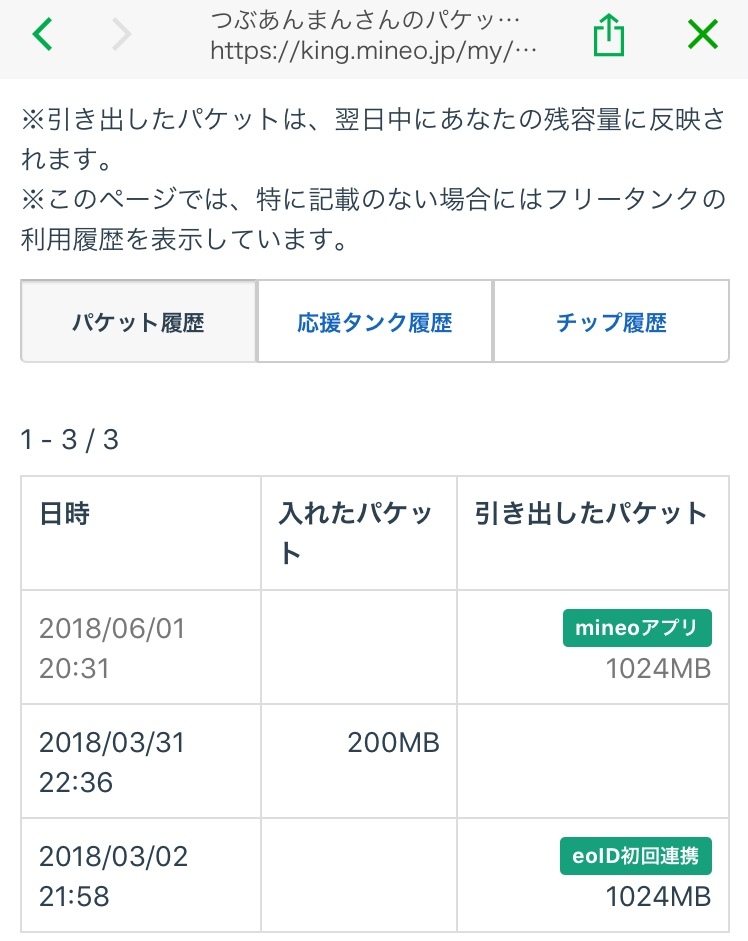Screen dimensions: 748x941
Task: Click the 1 - 3 / 3 result count
Action: 69,440
